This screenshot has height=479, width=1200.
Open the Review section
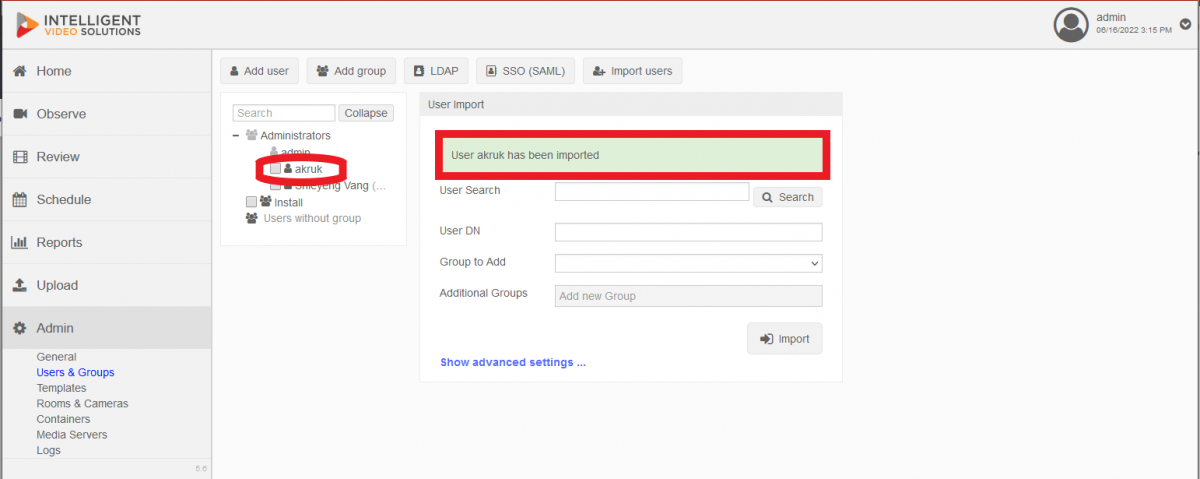tap(105, 157)
